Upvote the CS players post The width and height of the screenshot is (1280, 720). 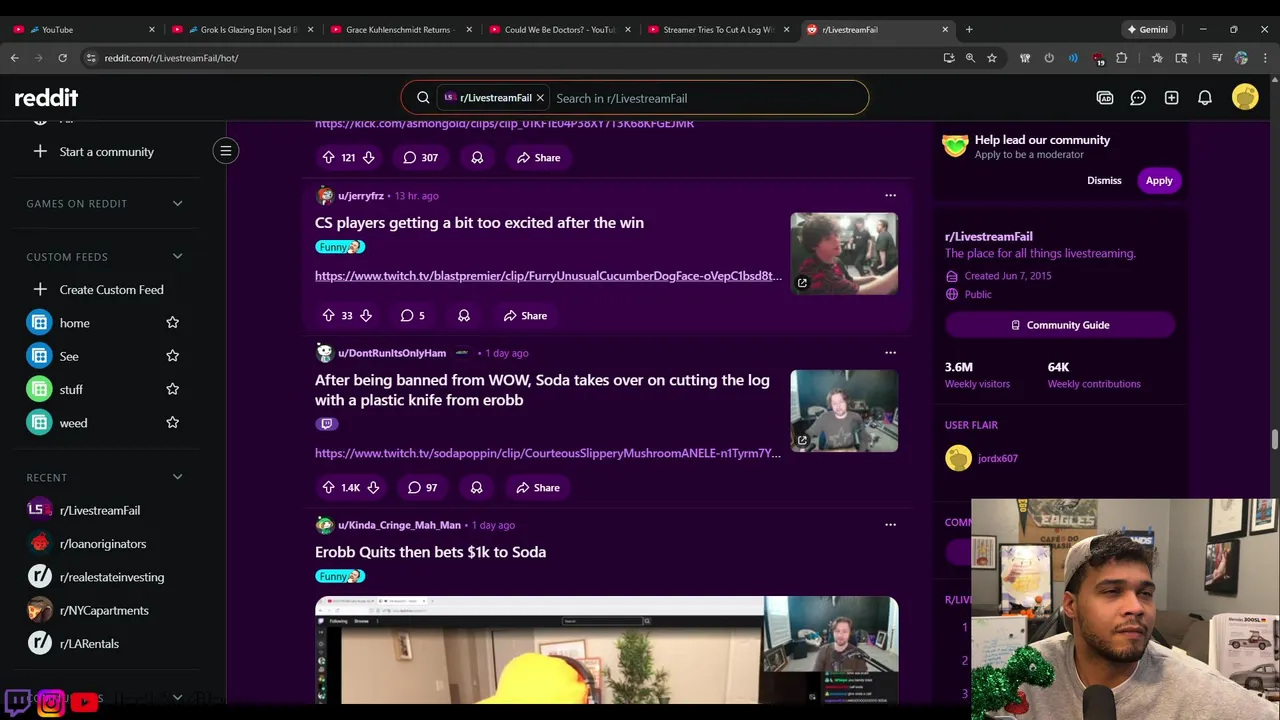point(328,315)
